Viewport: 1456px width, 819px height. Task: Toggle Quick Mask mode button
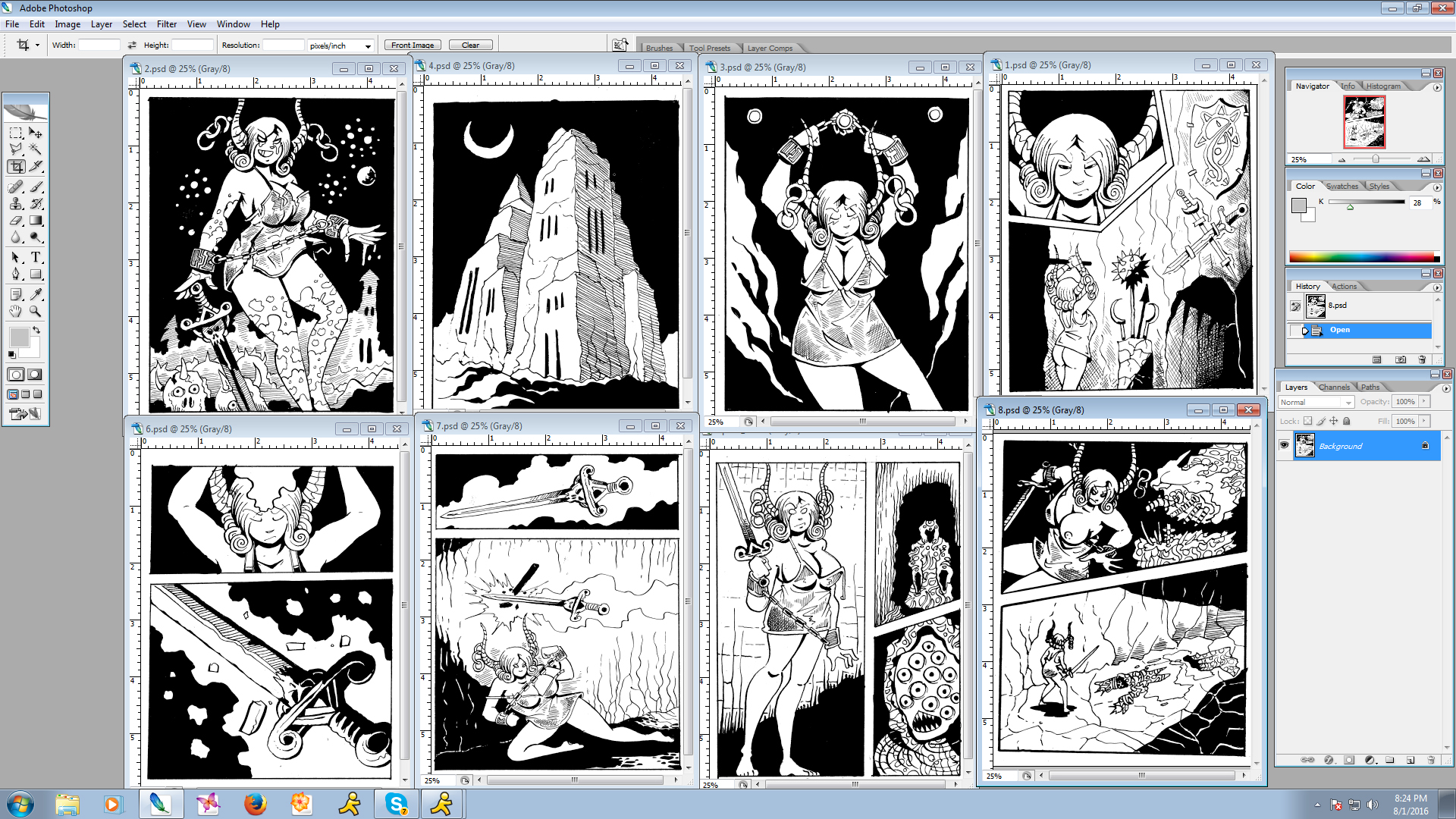(x=35, y=375)
